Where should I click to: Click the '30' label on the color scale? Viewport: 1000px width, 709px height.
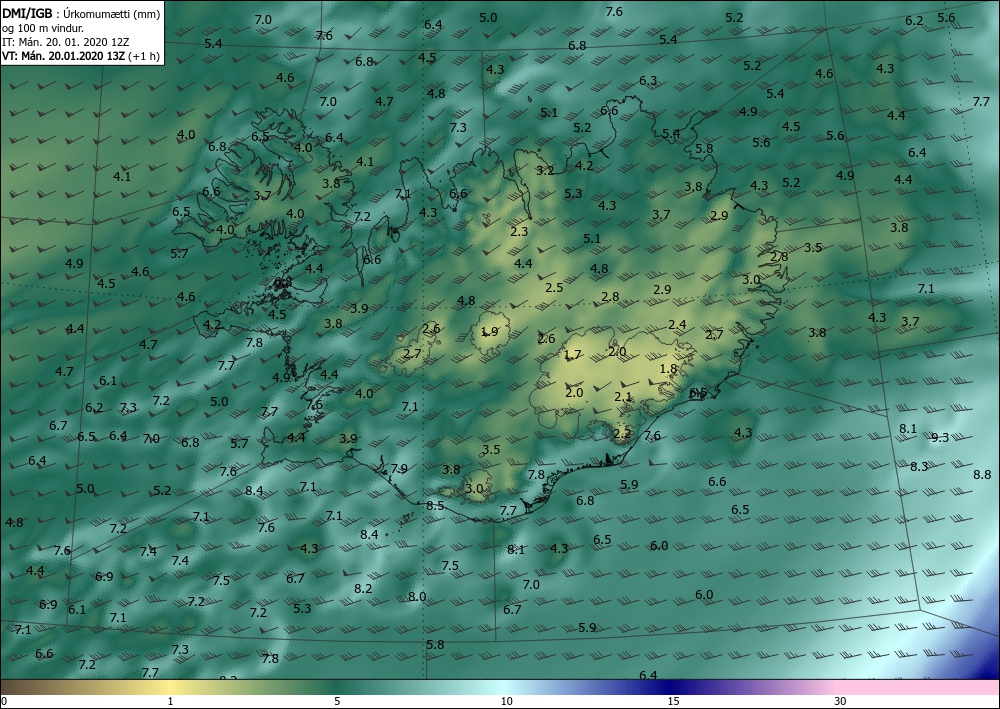tap(841, 702)
